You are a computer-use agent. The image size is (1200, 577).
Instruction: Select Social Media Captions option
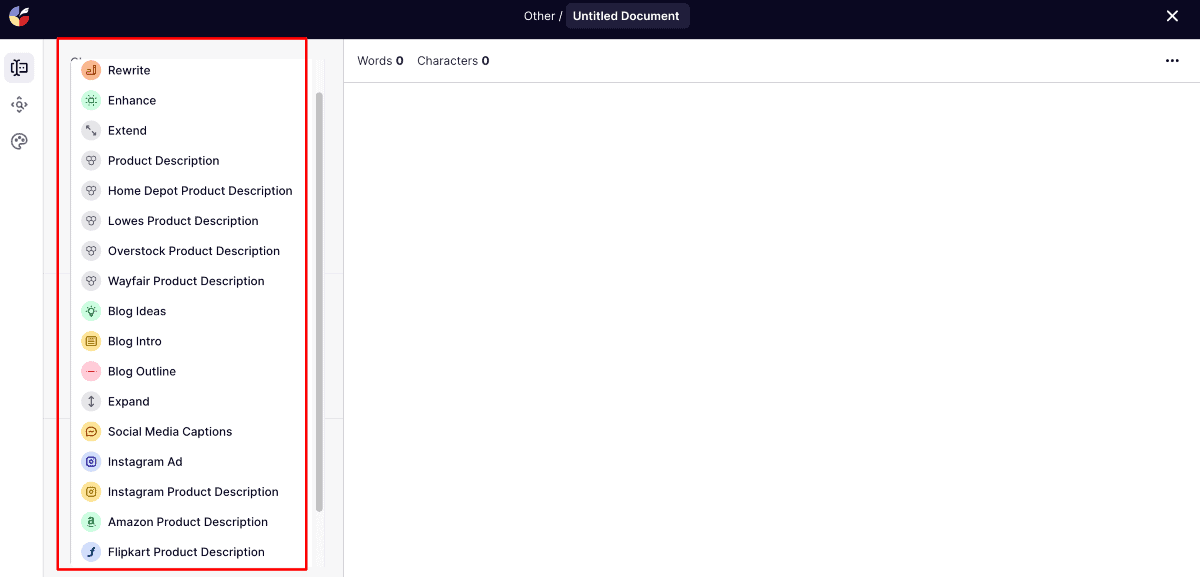(169, 432)
